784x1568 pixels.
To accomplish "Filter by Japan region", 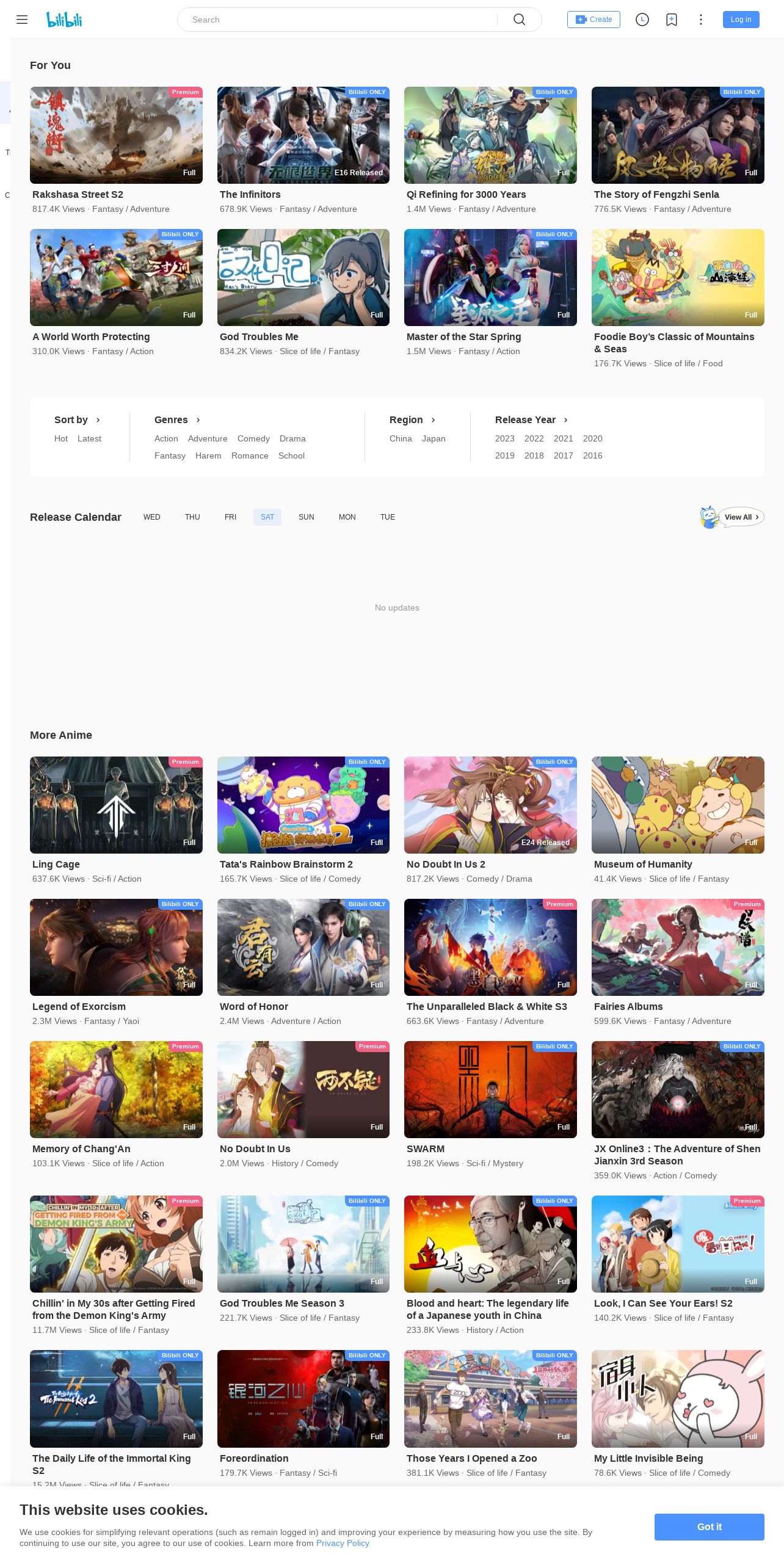I will click(x=434, y=438).
